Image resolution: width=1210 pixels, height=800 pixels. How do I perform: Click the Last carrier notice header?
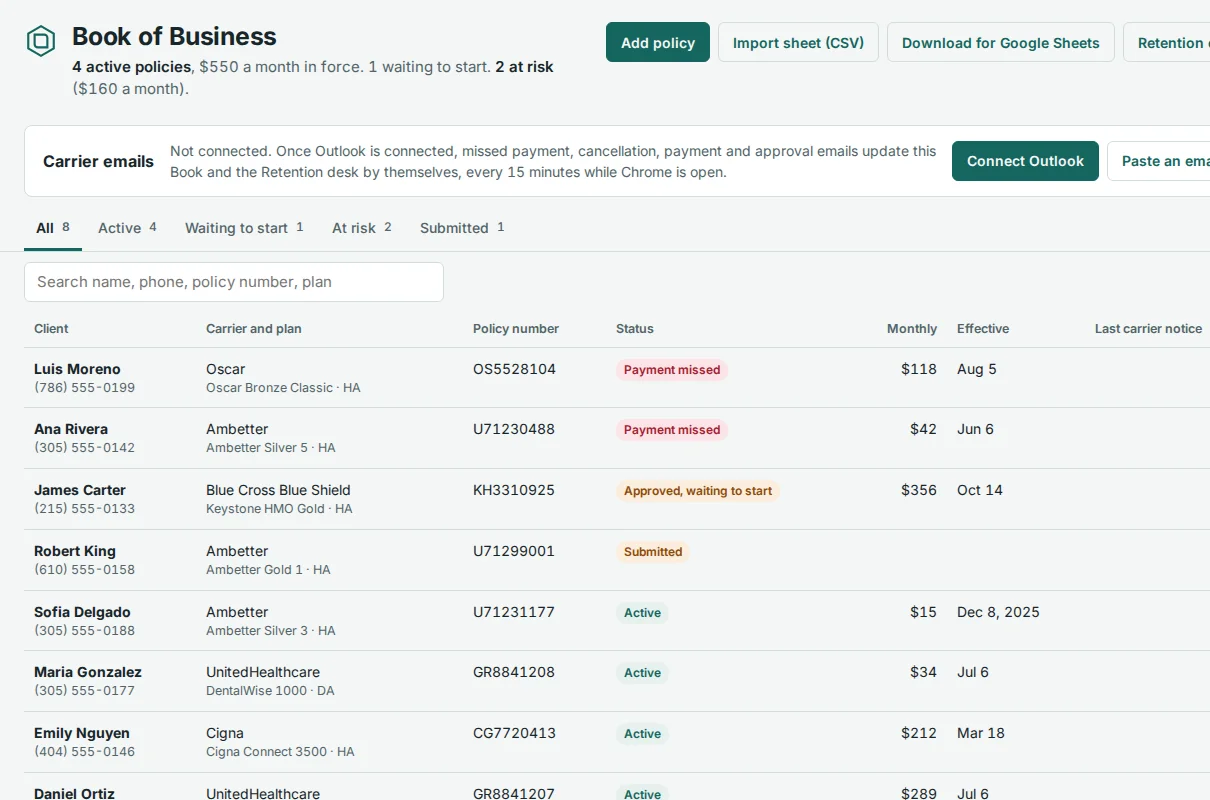[1148, 328]
